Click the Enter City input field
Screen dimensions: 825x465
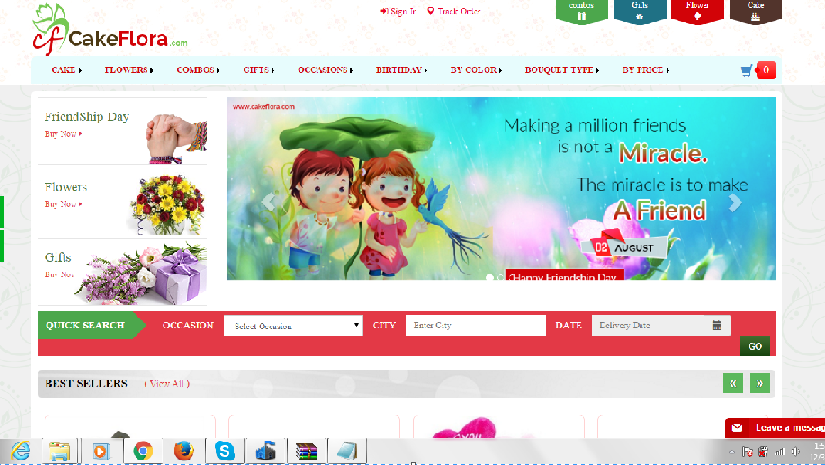(475, 325)
